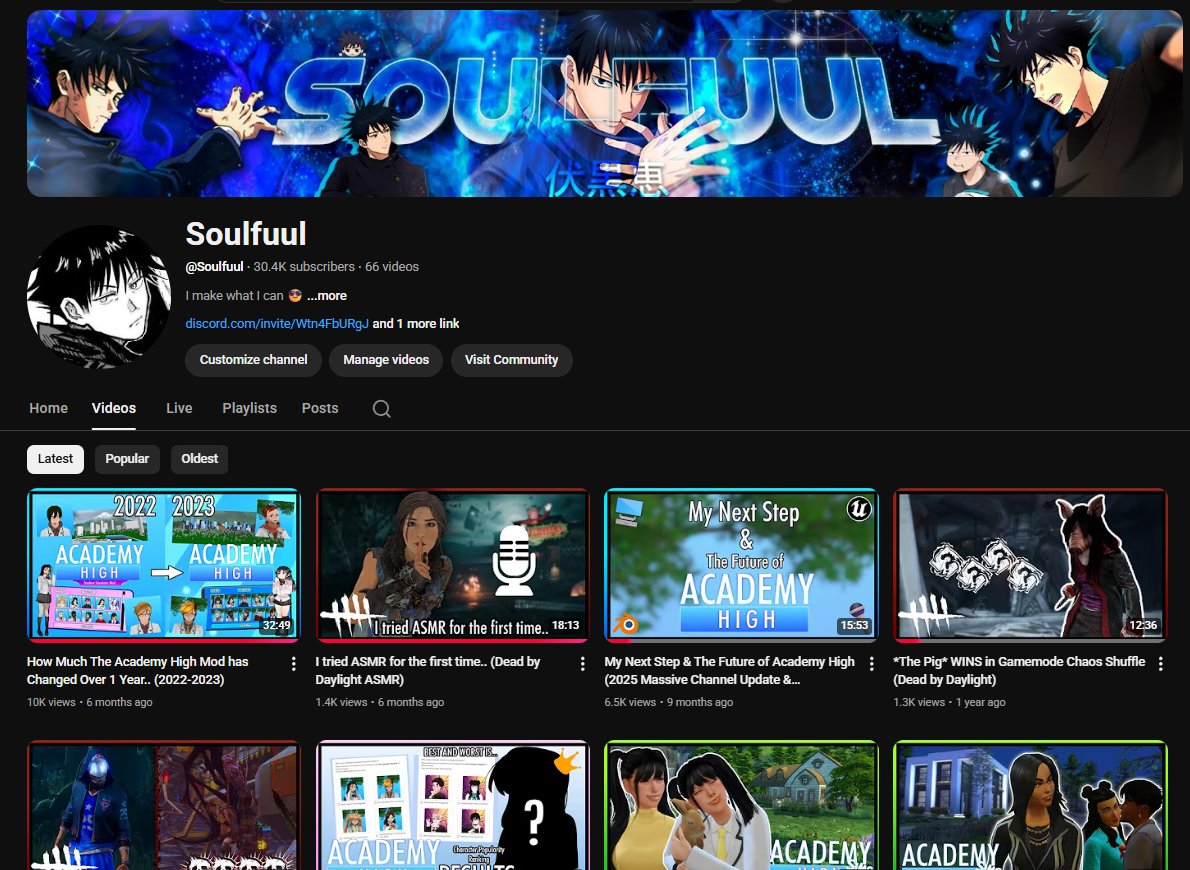Switch to the Home tab
This screenshot has height=870, width=1190.
(x=49, y=408)
